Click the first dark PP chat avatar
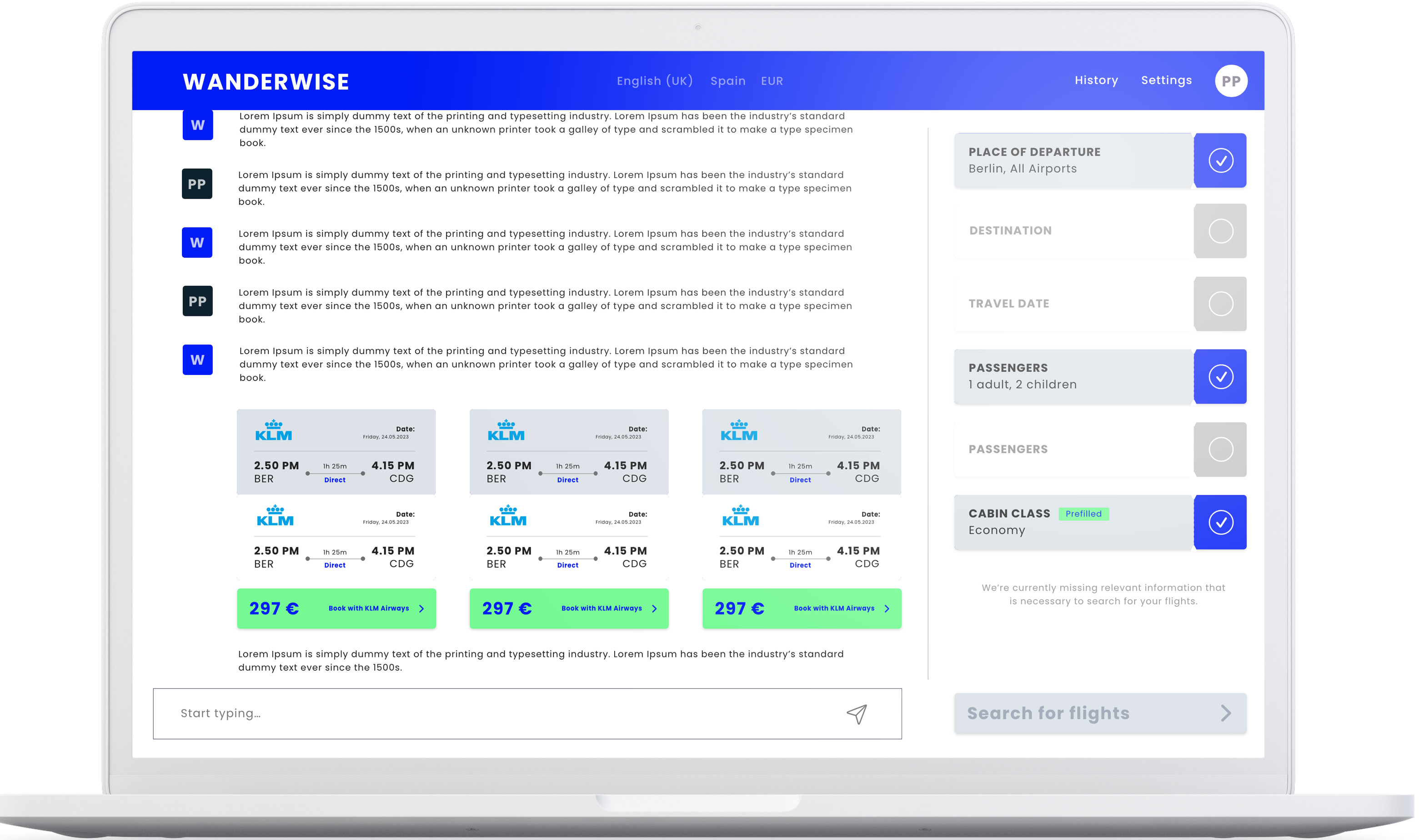Viewport: 1419px width, 840px height. pyautogui.click(x=197, y=184)
